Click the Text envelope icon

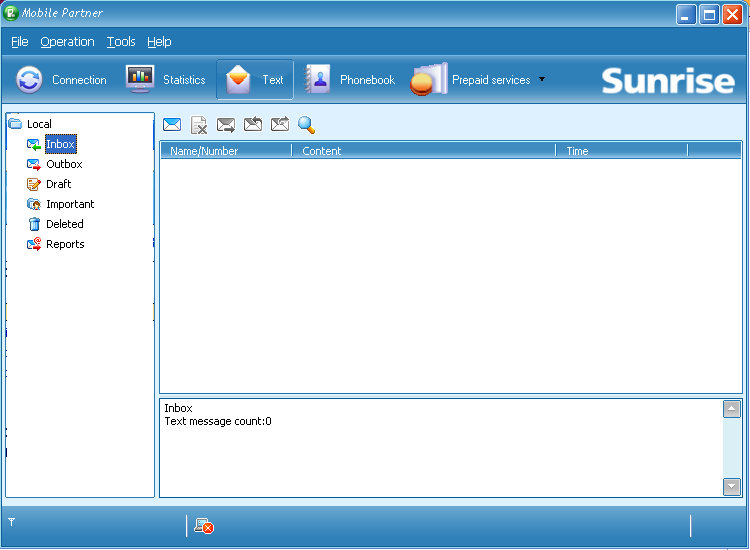[x=238, y=79]
